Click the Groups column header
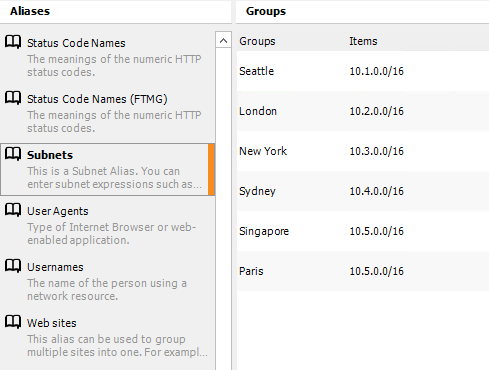Viewport: 489px width, 370px height. pos(257,41)
